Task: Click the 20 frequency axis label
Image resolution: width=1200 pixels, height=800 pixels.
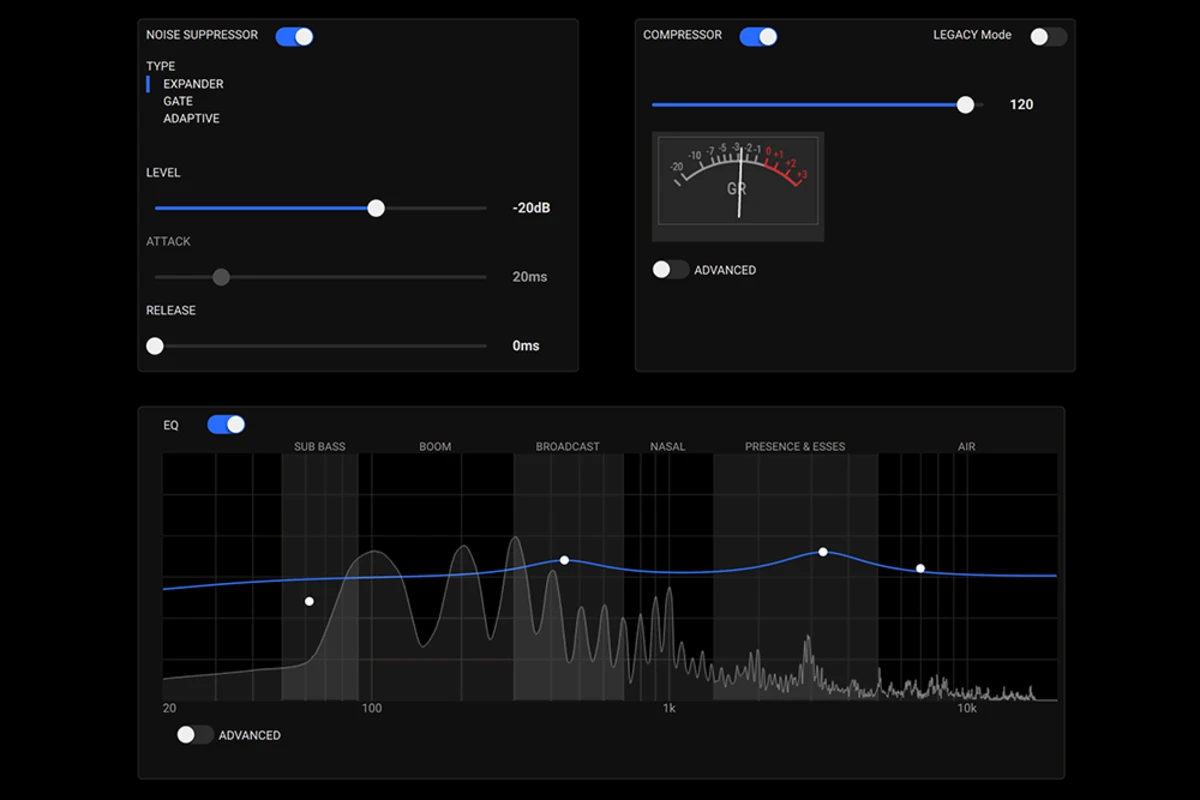Action: click(x=170, y=709)
